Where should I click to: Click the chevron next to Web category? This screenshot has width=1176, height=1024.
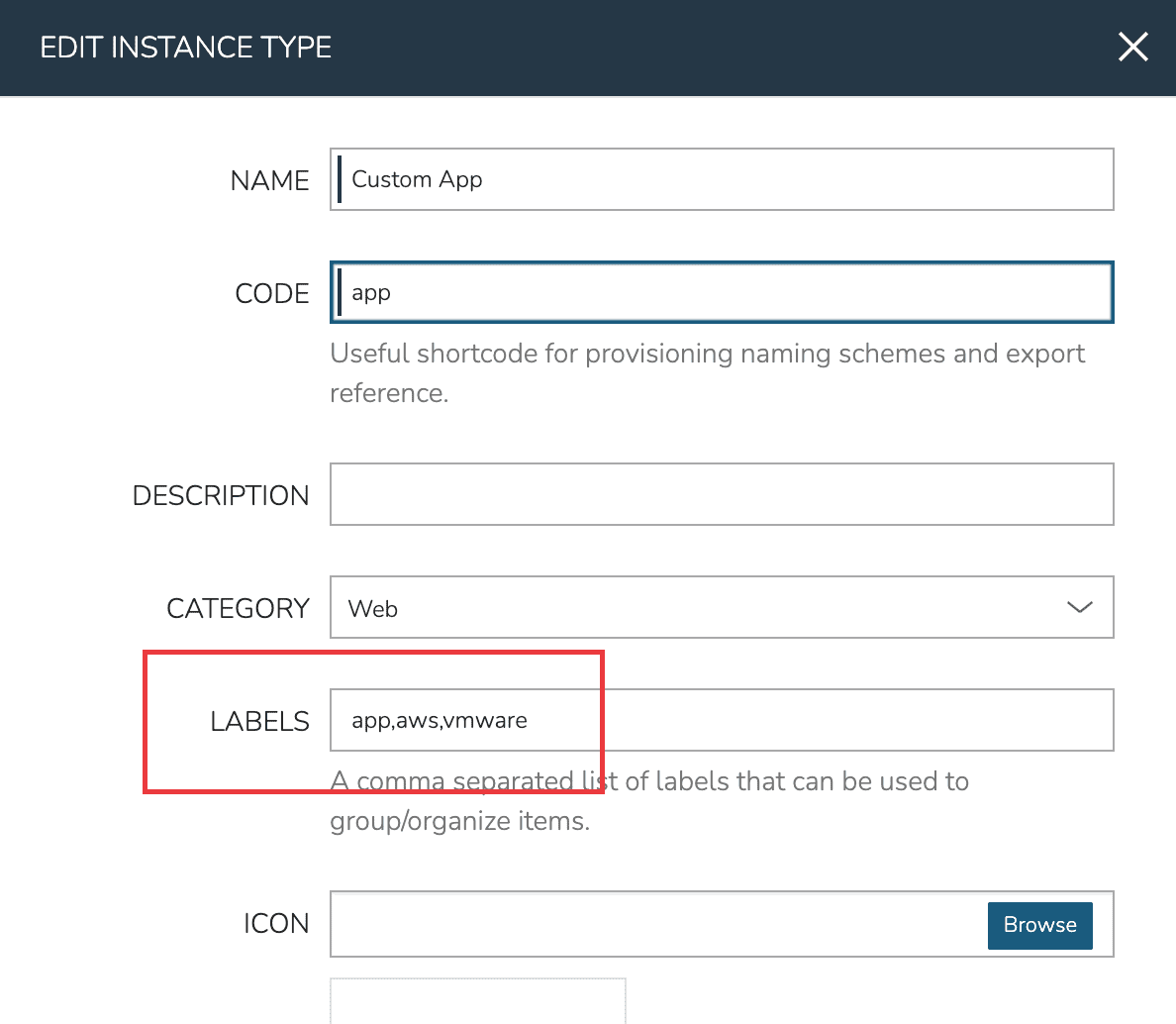pos(1079,607)
